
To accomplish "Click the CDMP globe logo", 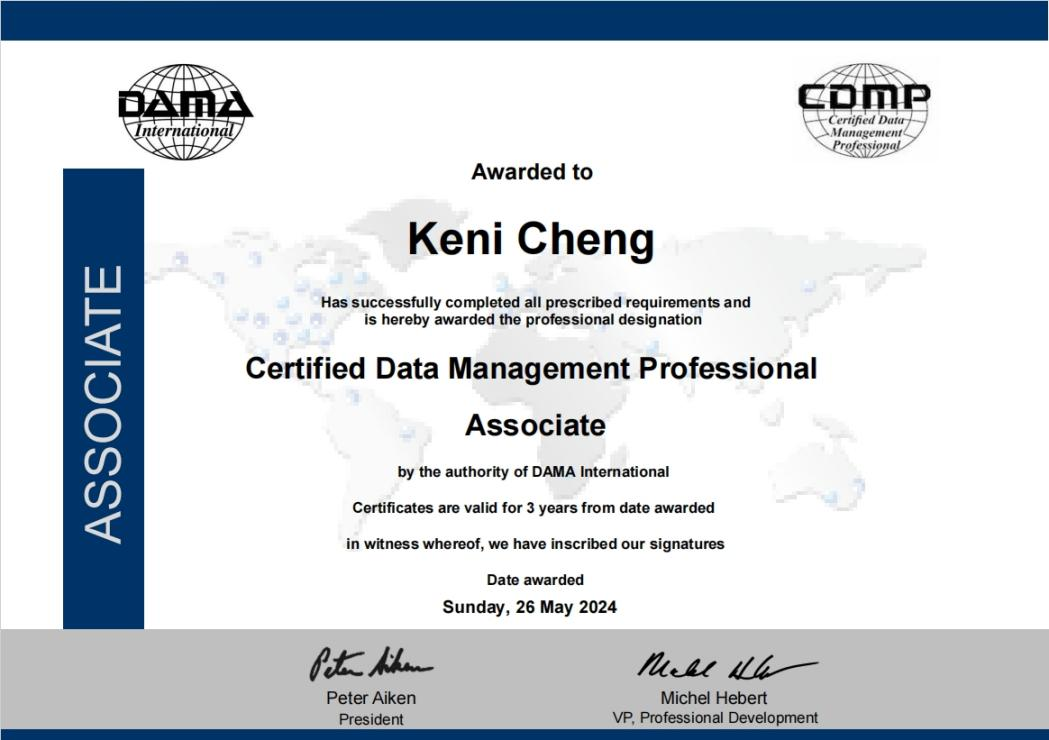I will click(864, 110).
